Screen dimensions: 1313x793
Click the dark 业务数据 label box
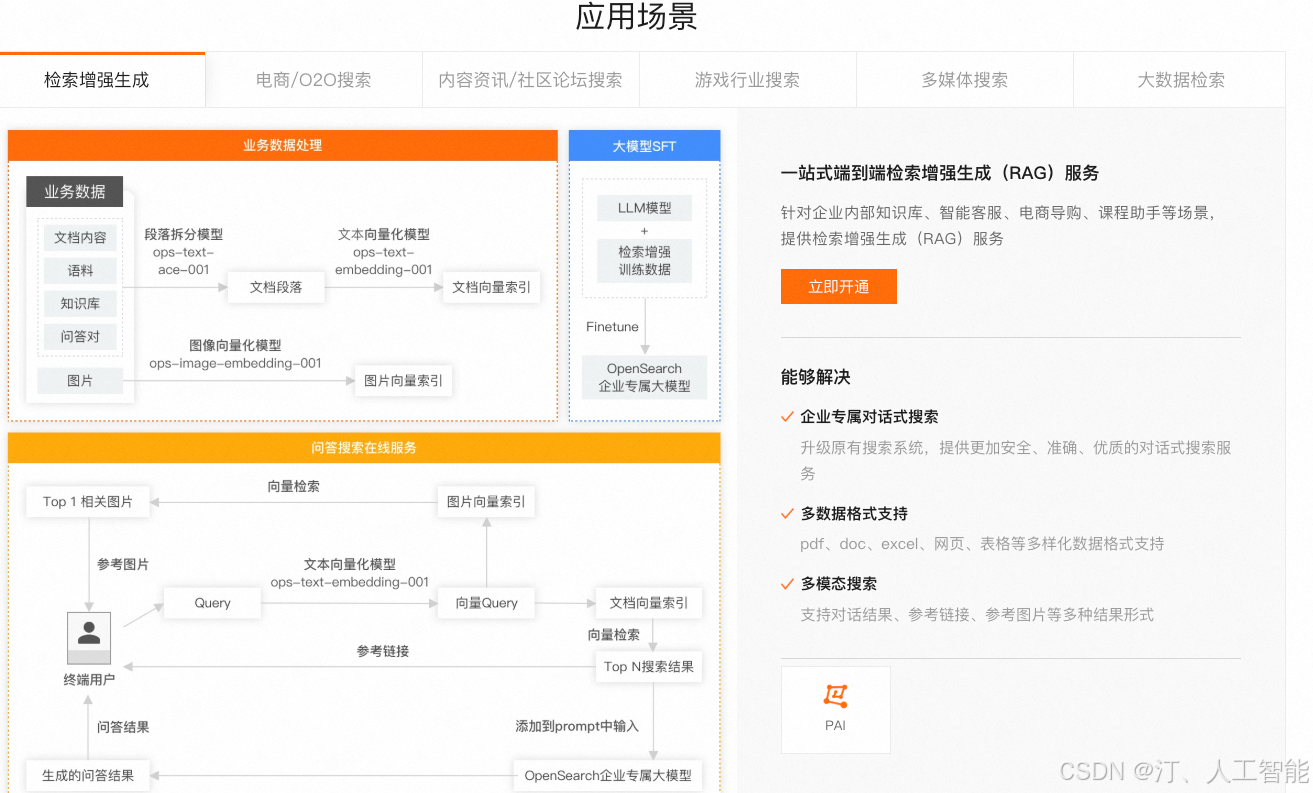click(x=75, y=192)
